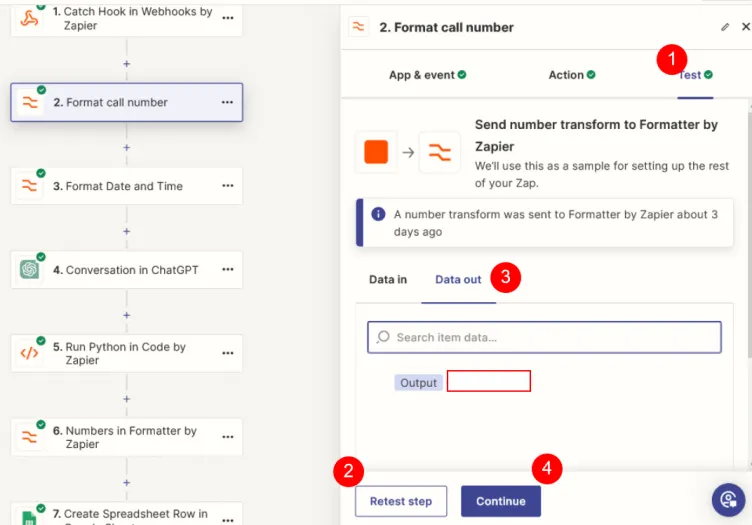Click the Formatter icon on Format Date and Time step
The image size is (752, 525).
click(29, 186)
